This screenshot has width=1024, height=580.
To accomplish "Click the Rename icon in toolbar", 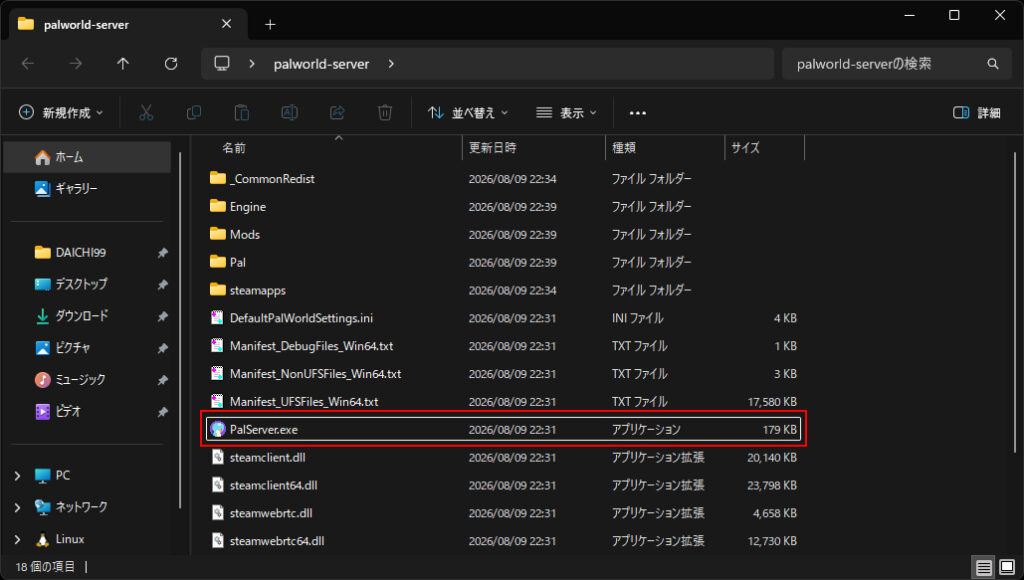I will (x=289, y=113).
